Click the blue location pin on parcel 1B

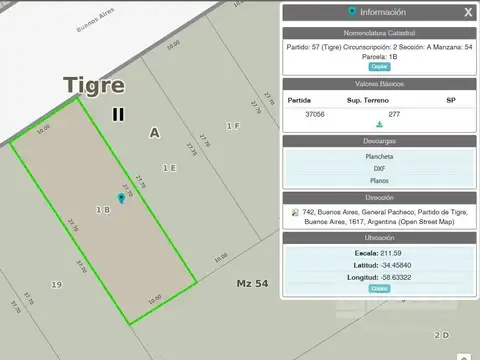point(121,198)
